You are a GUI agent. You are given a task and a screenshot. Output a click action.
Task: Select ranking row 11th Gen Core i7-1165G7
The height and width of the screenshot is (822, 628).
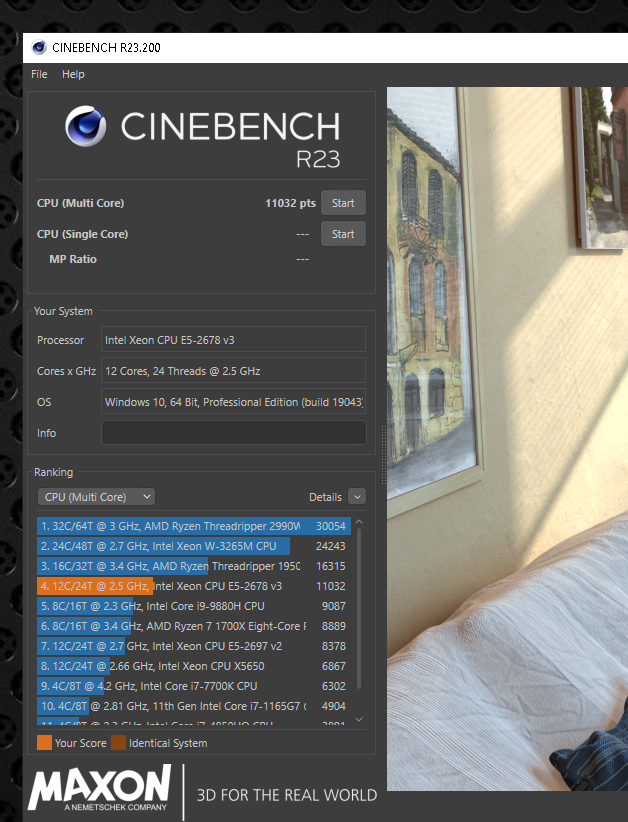194,706
